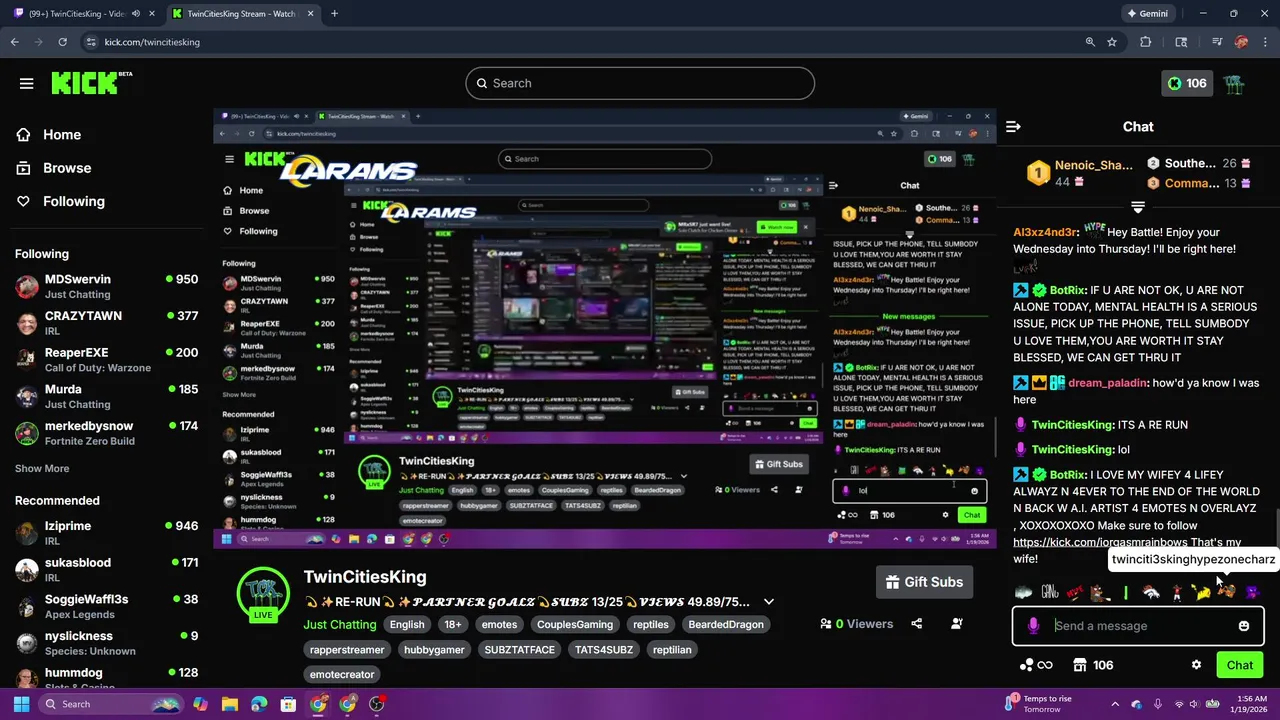
Task: Insert the purple creature emote
Action: click(1252, 592)
